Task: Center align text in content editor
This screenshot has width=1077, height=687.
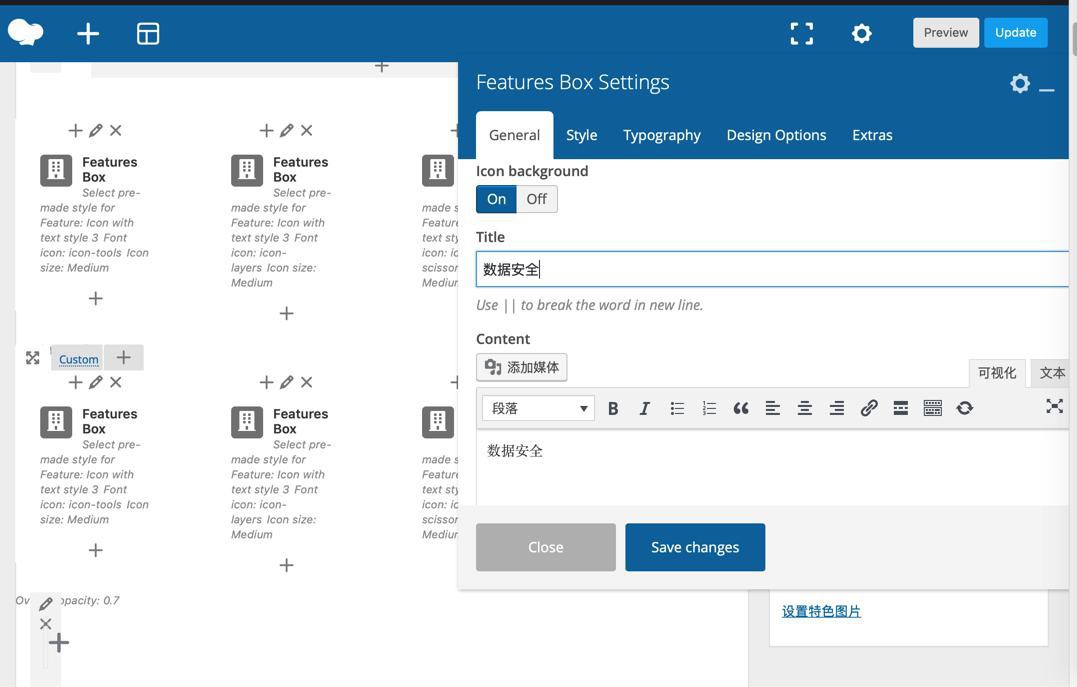Action: tap(804, 408)
